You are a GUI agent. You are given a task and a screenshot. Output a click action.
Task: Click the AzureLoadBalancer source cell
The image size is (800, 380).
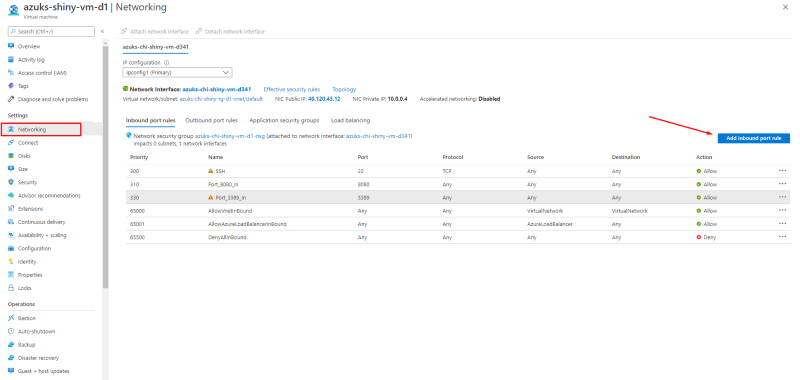pos(549,224)
